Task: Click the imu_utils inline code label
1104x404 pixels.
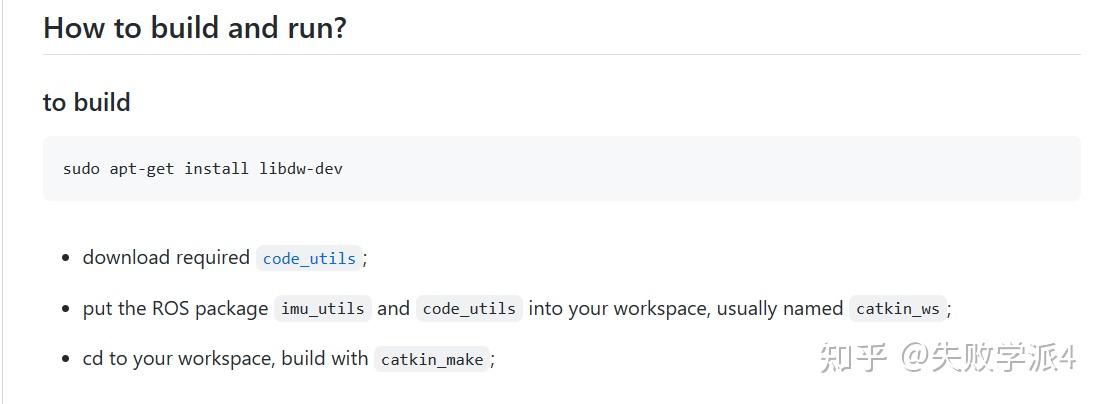Action: tap(322, 308)
